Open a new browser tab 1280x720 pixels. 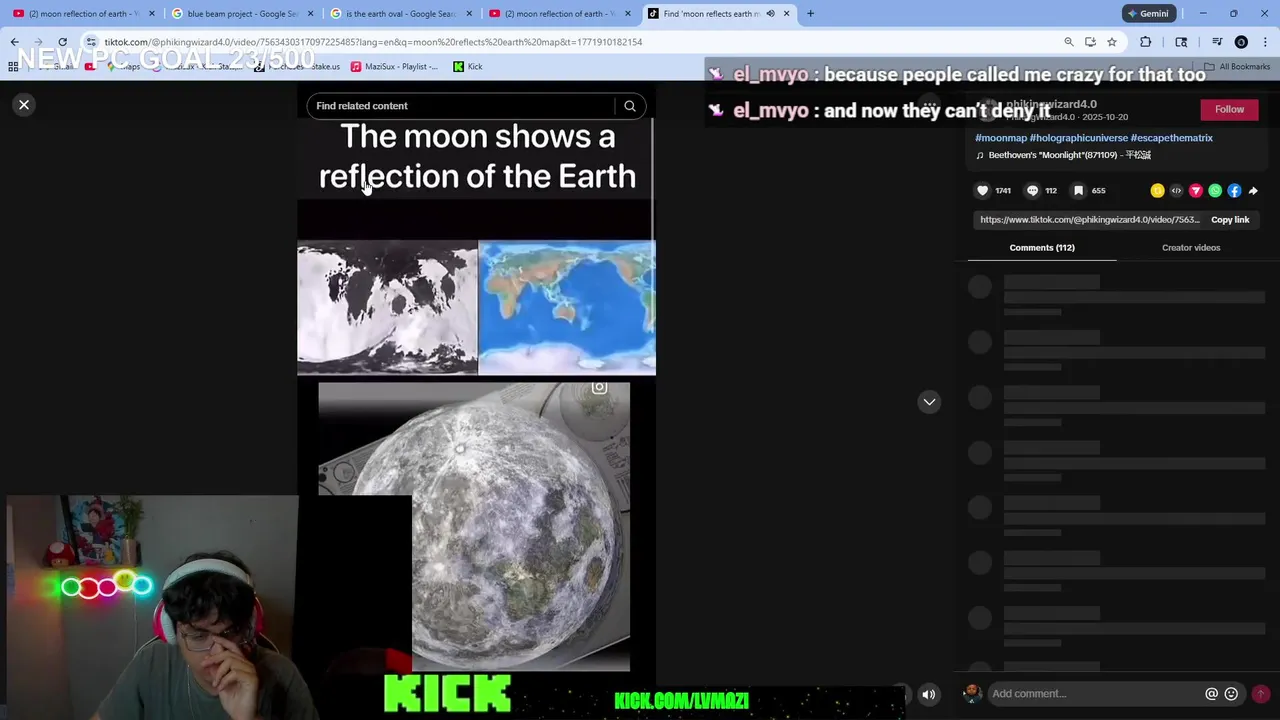point(810,14)
